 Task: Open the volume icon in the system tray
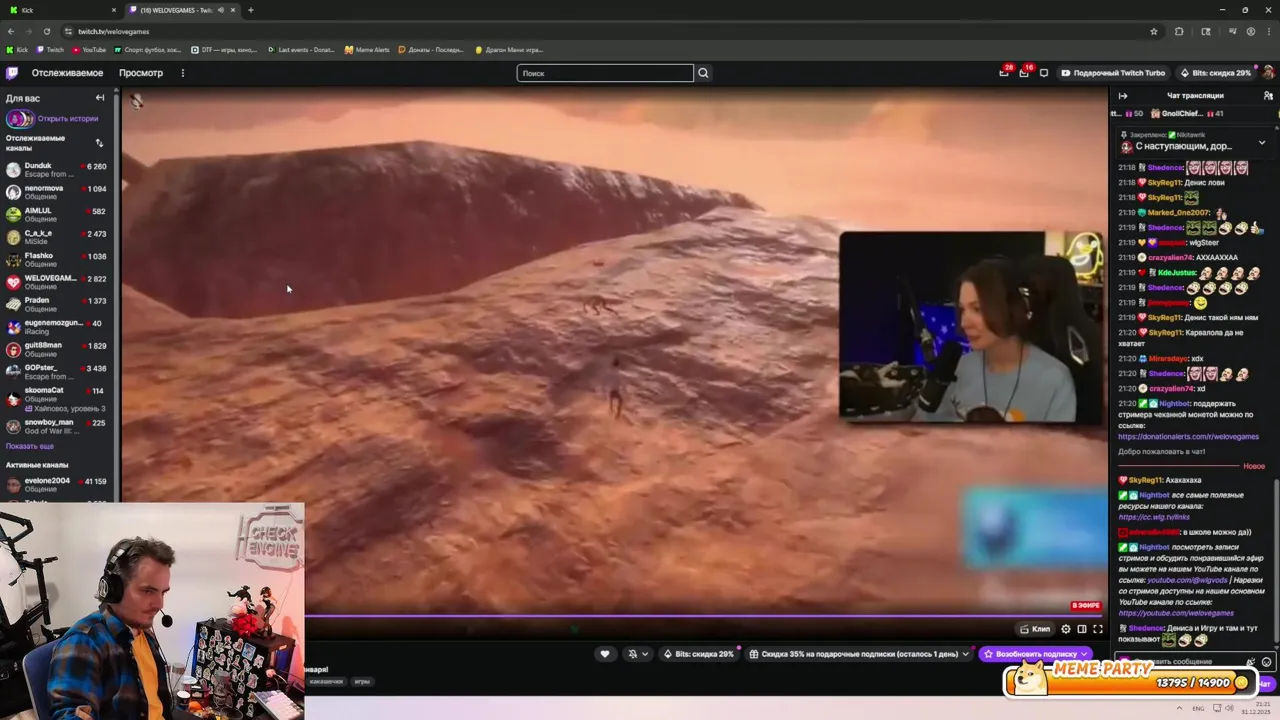(x=1230, y=708)
